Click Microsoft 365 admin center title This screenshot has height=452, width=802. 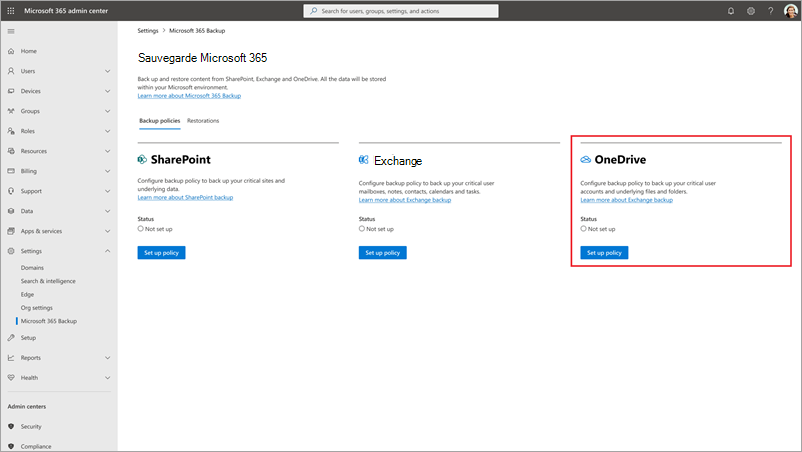(x=66, y=11)
